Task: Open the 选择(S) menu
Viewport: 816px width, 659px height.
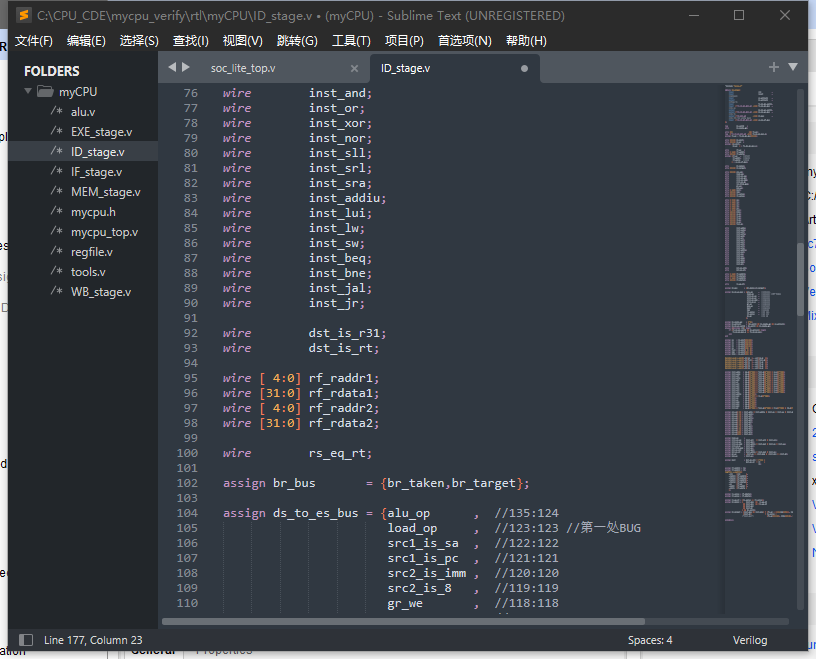Action: [139, 41]
